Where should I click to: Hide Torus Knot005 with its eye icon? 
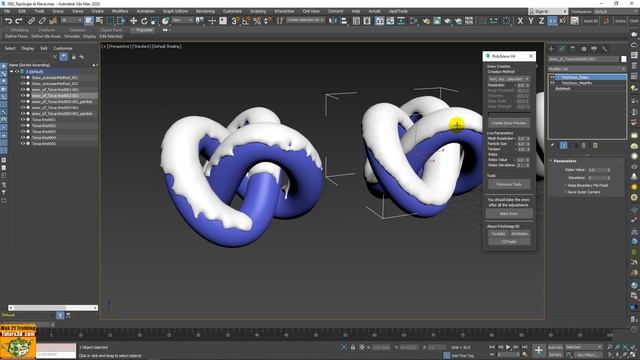click(x=23, y=144)
